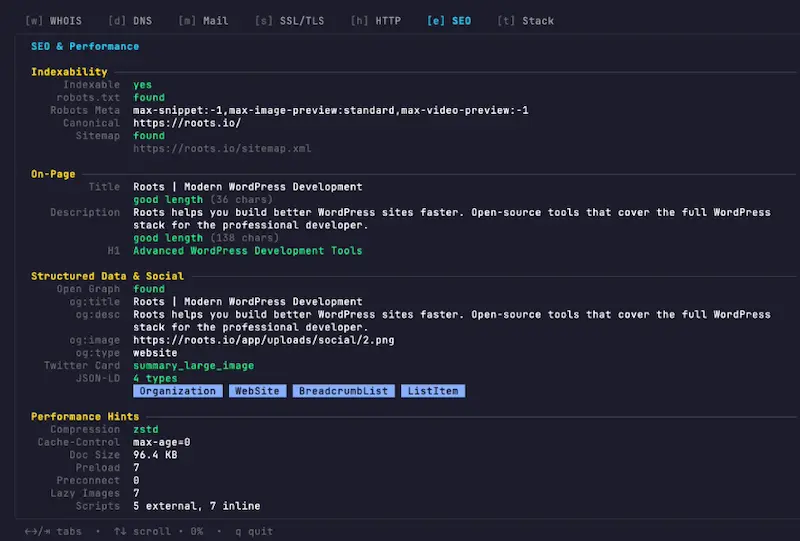The image size is (800, 541).
Task: Click the H1 text Advanced WordPress Development Tools
Action: point(247,251)
